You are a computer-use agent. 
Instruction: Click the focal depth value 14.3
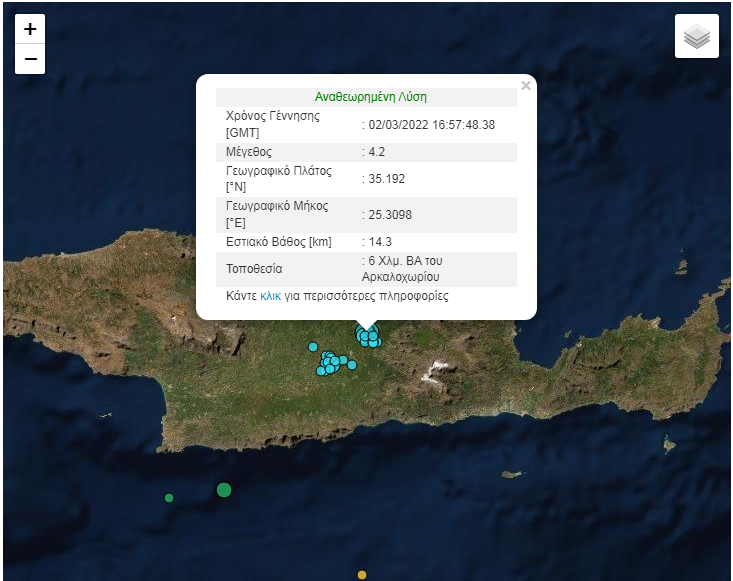pos(380,242)
